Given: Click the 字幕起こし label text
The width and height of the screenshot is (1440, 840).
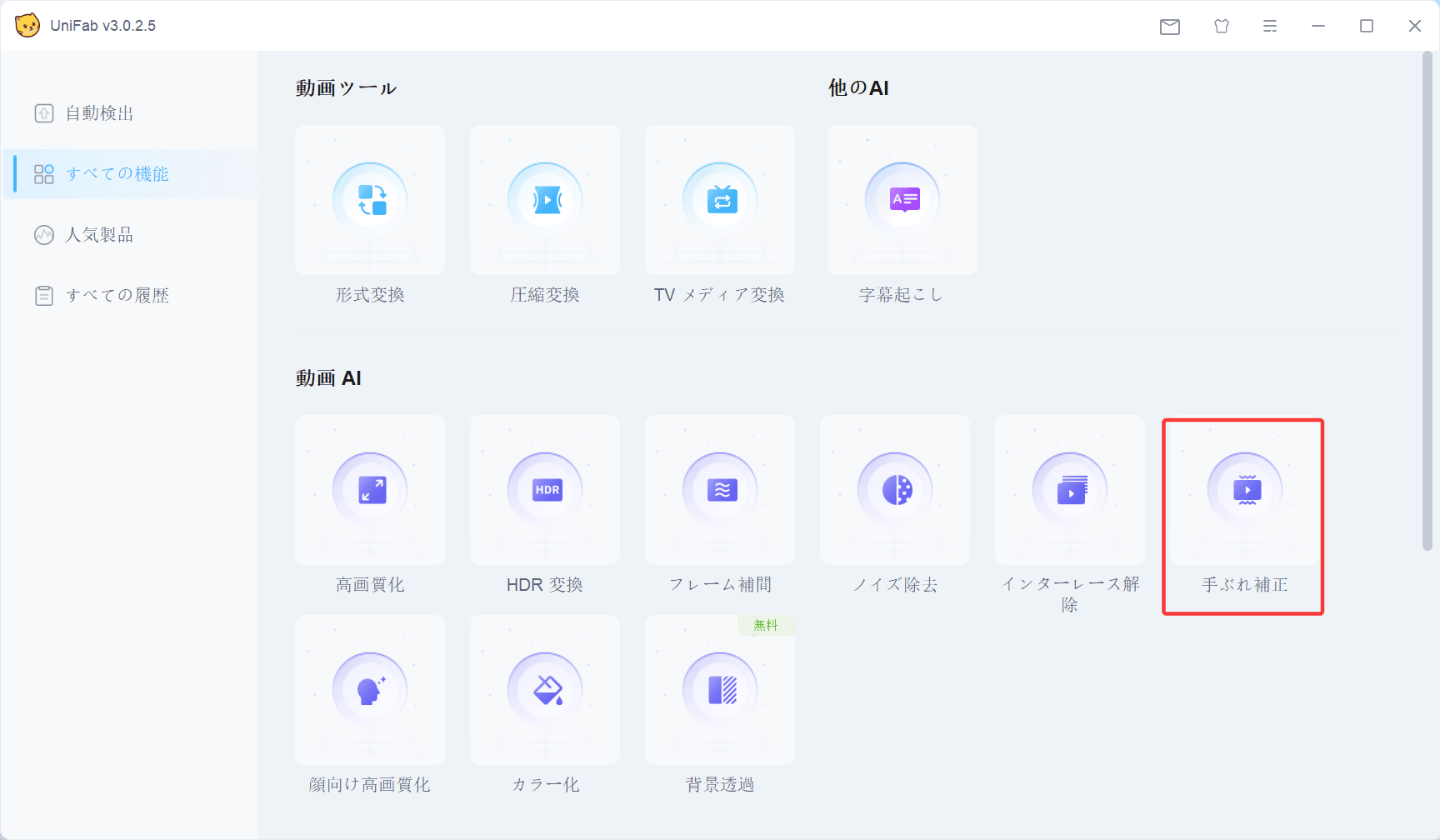Looking at the screenshot, I should (901, 295).
